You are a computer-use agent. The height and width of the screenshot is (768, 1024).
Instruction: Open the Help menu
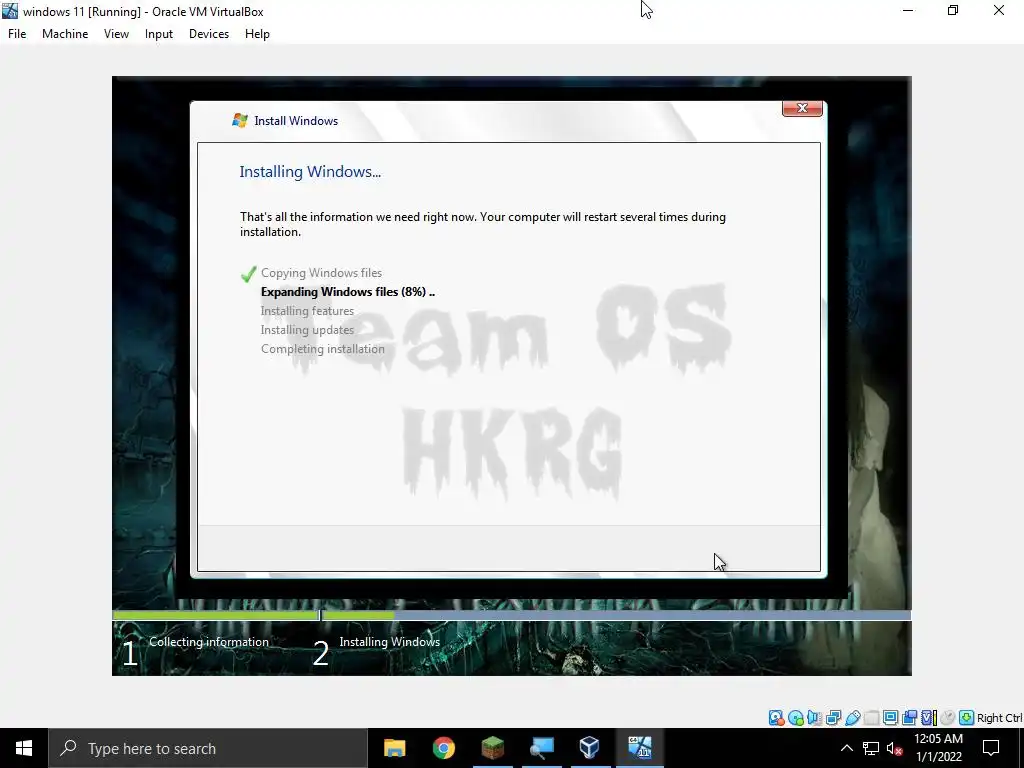(257, 34)
